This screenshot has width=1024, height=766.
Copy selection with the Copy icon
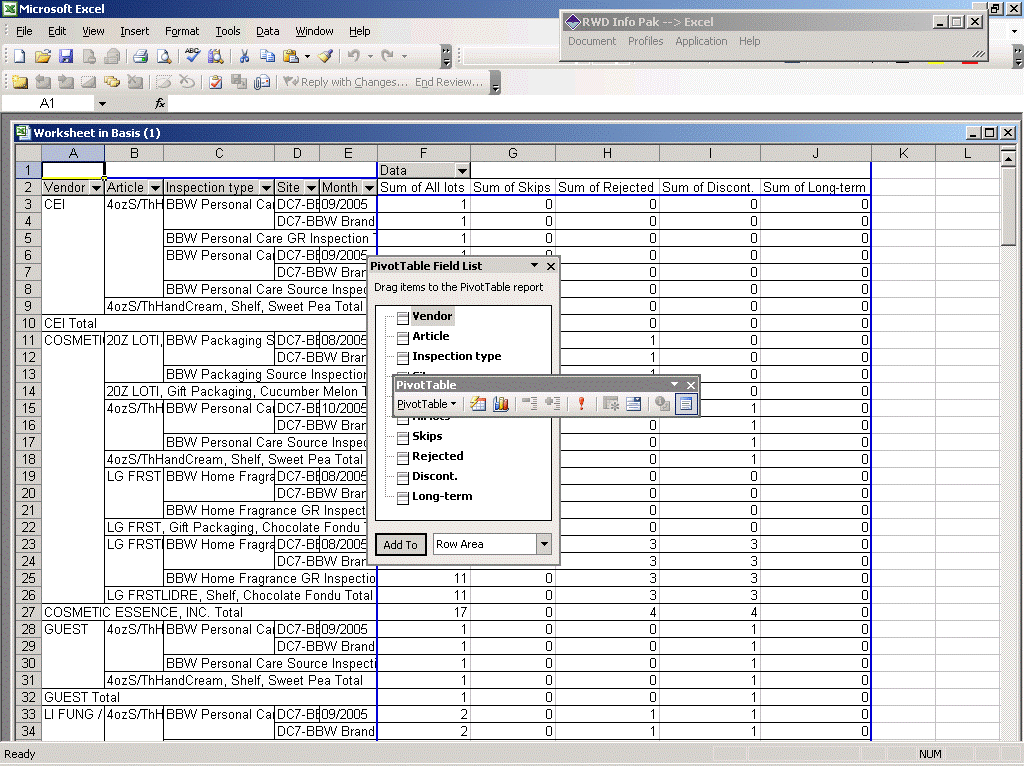pyautogui.click(x=267, y=56)
